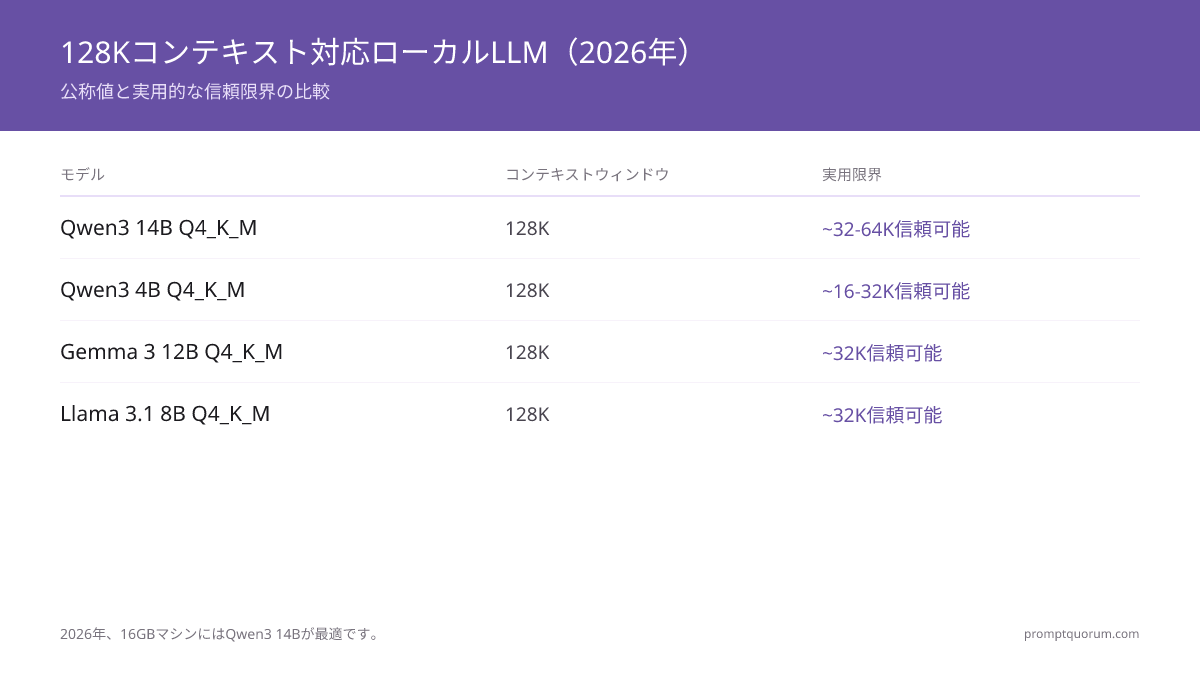Click the 'モデル' column header

82,174
